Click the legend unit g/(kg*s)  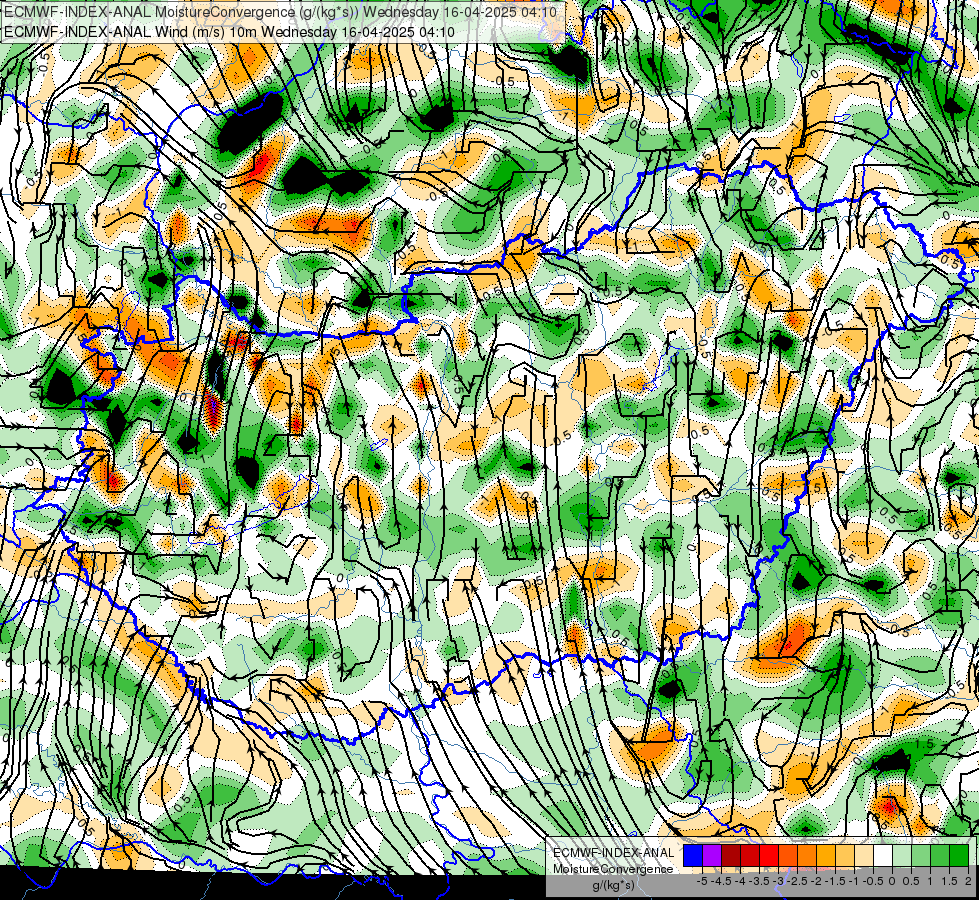pyautogui.click(x=614, y=885)
